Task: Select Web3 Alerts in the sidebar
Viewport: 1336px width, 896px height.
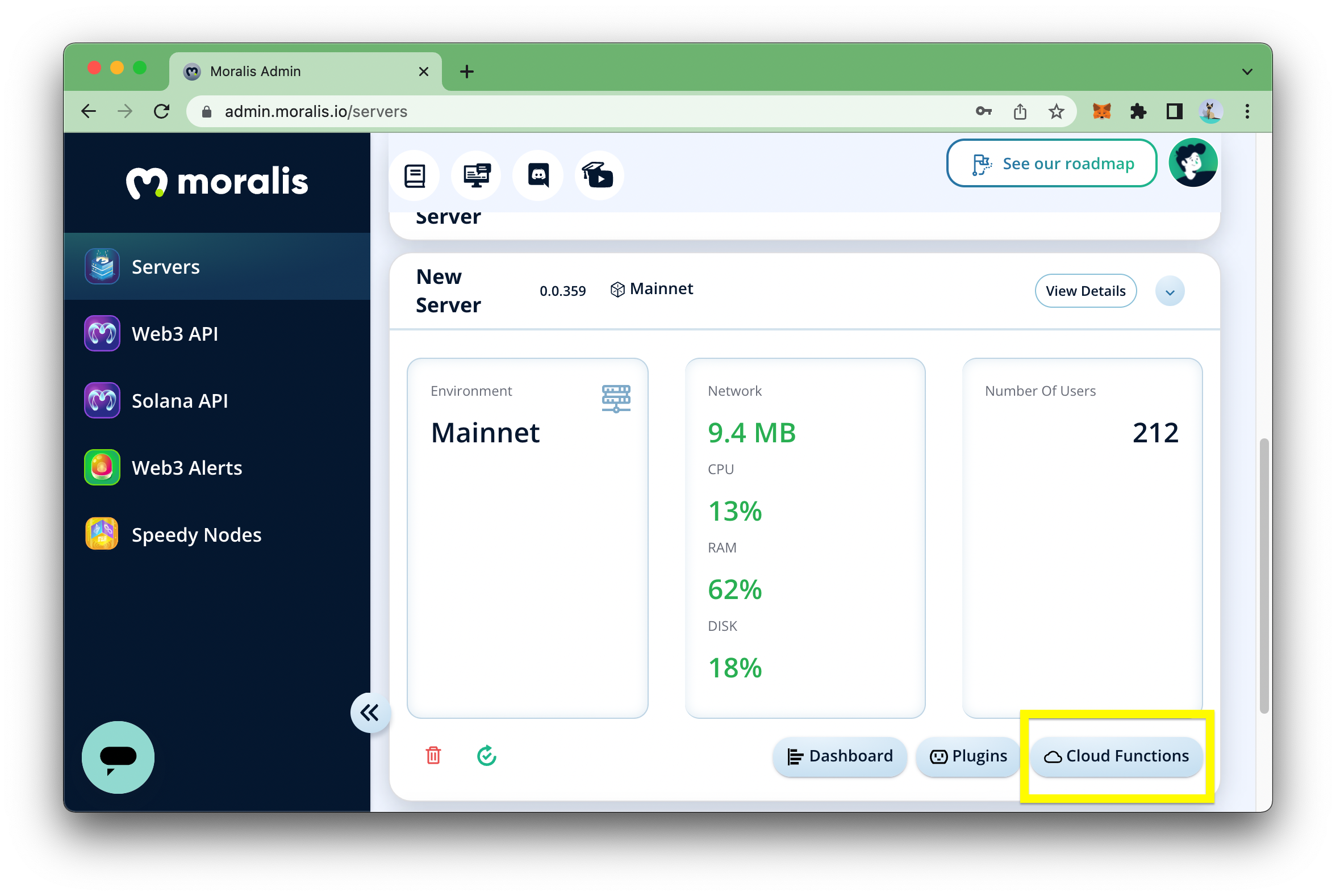Action: point(217,467)
